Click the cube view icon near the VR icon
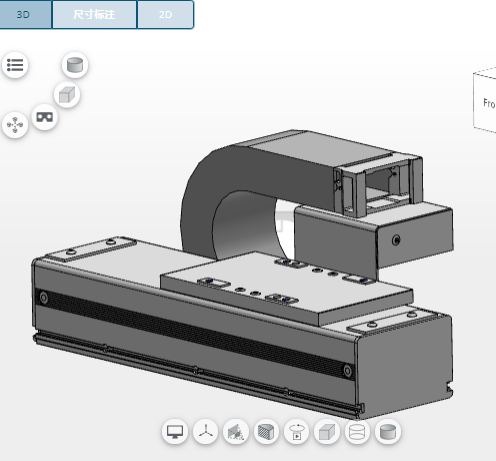The image size is (496, 461). (x=67, y=95)
